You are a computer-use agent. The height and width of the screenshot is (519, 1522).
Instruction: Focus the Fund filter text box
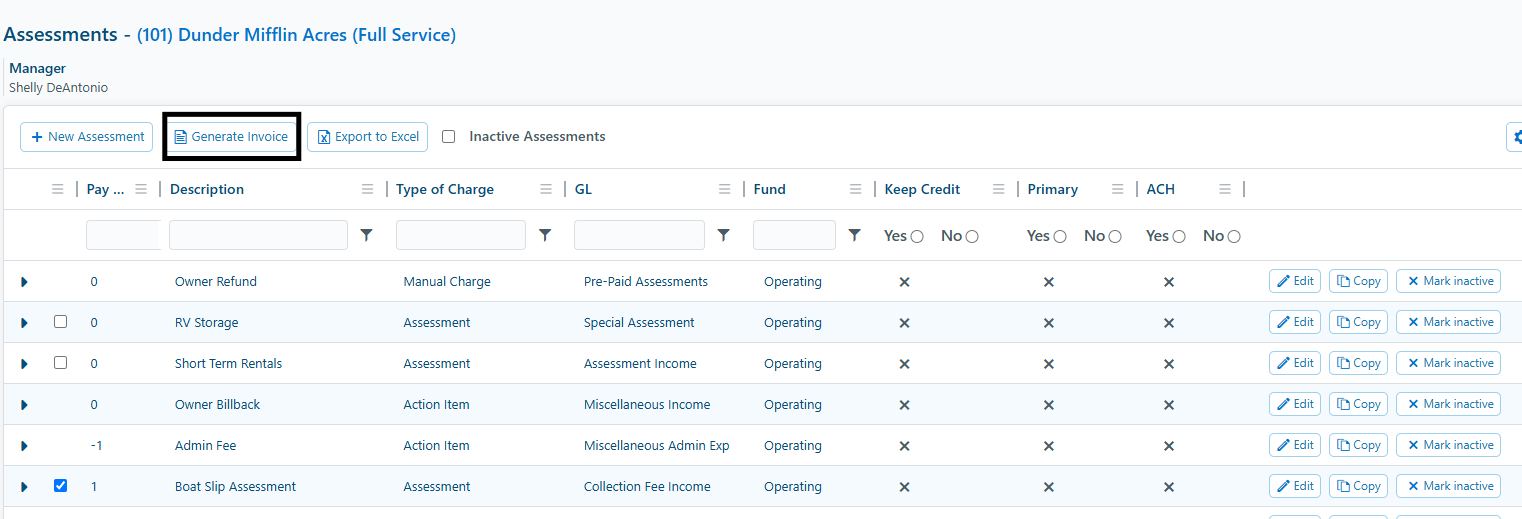coord(794,235)
